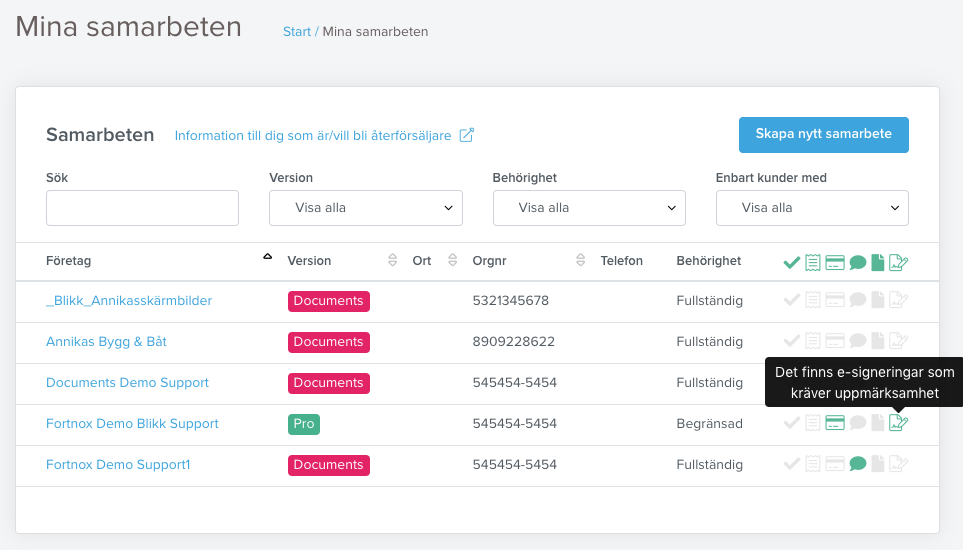Click e-signing icon in Fortnox Demo Blikk Support row
Viewport: 963px width, 550px height.
click(899, 422)
